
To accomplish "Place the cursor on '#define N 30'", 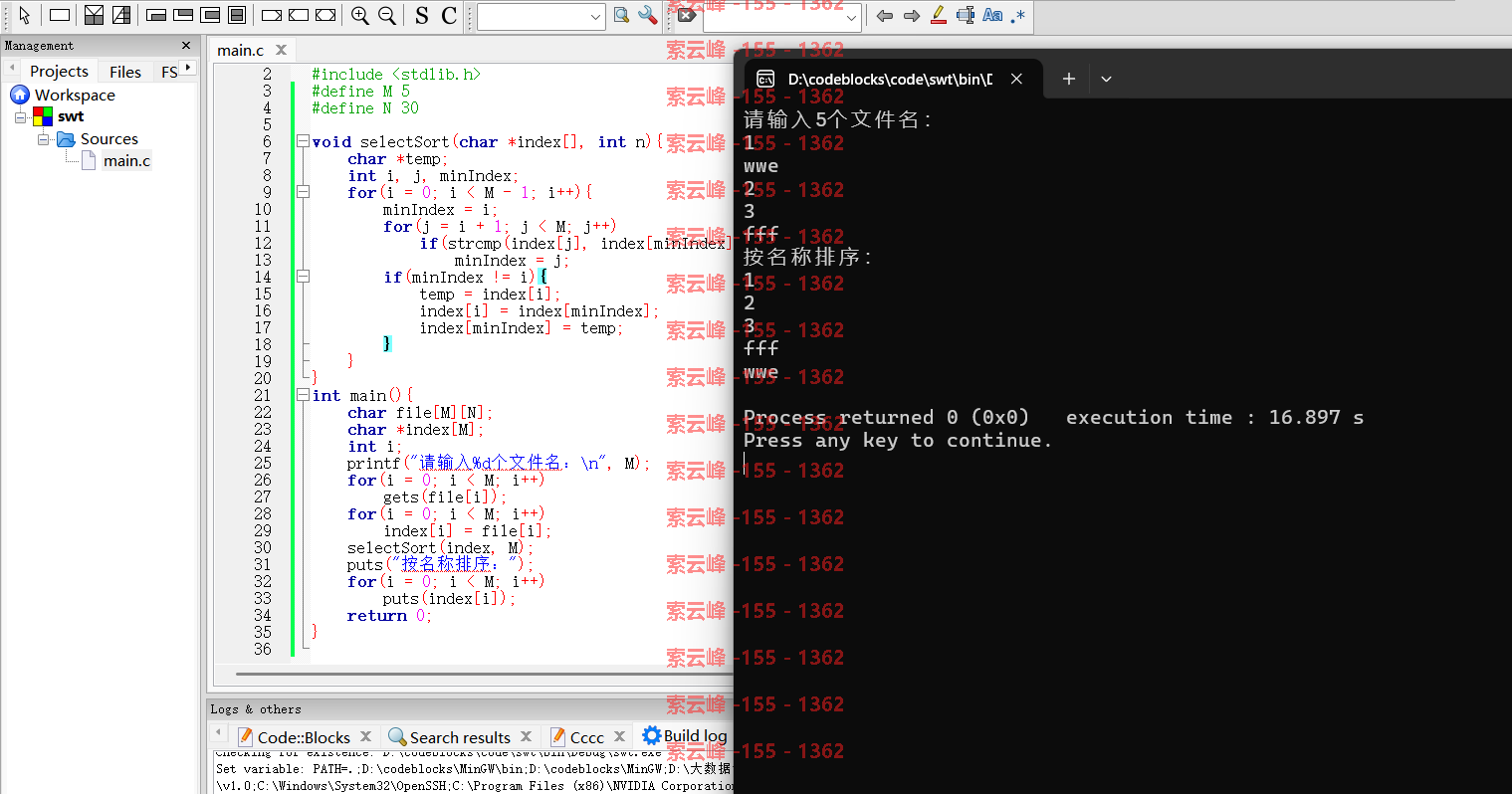I will pyautogui.click(x=365, y=108).
